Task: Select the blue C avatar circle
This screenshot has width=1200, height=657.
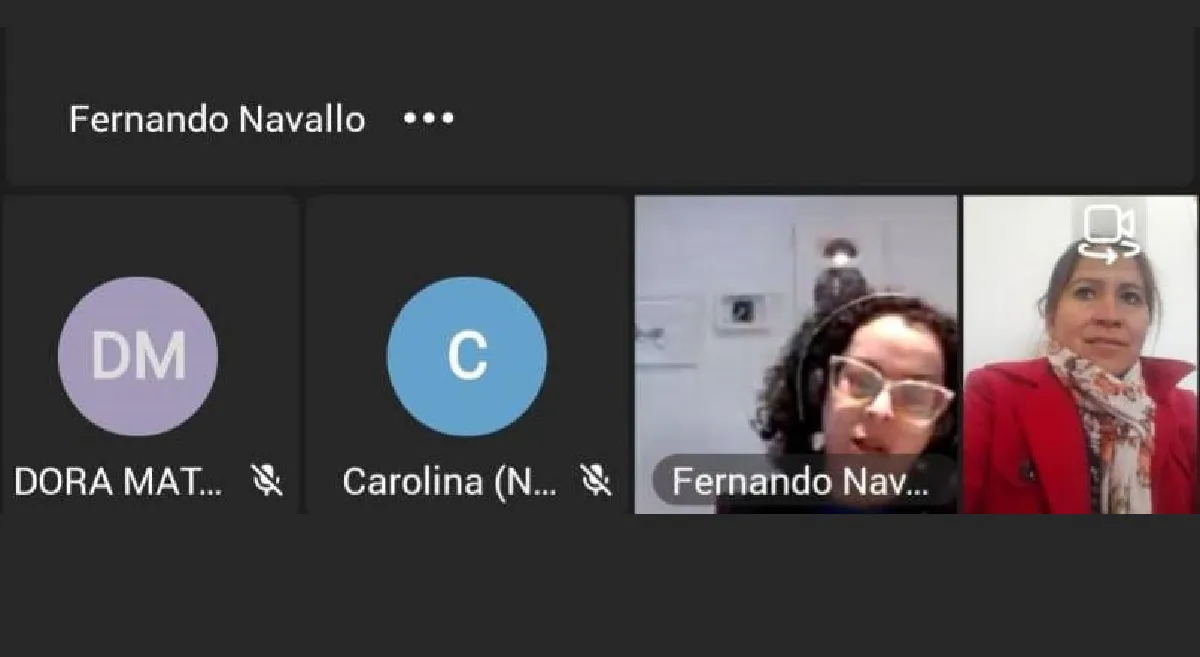Action: pyautogui.click(x=467, y=356)
